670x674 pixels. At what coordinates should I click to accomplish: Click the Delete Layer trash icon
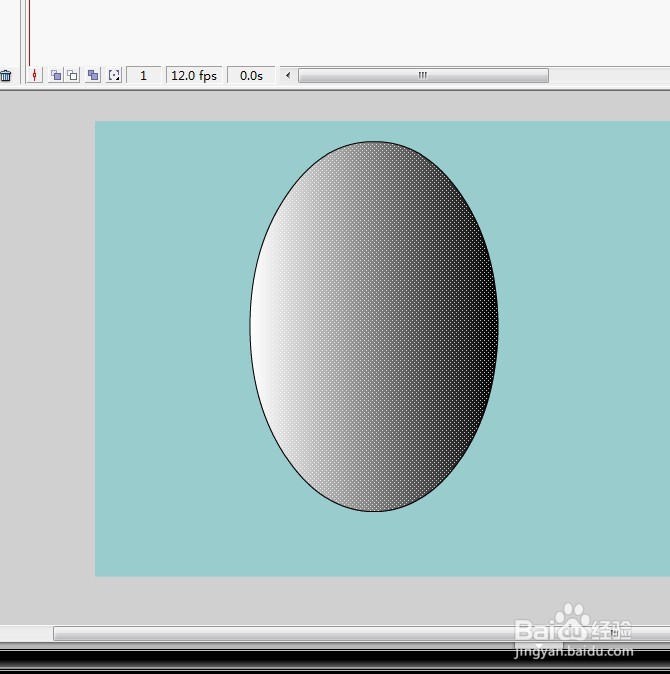coord(6,76)
